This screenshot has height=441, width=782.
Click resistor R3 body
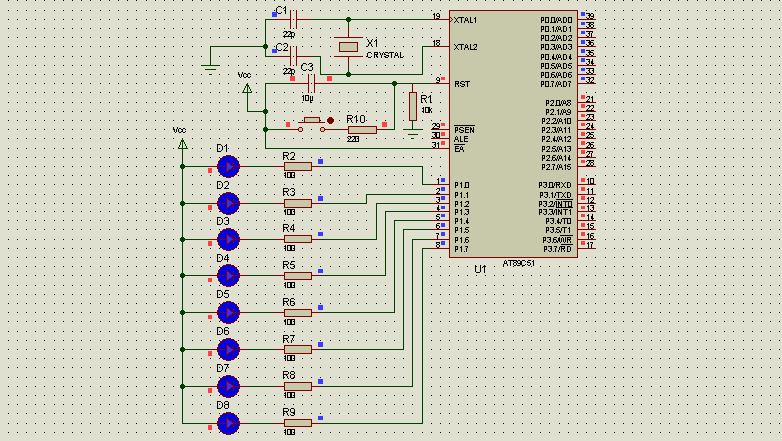298,204
